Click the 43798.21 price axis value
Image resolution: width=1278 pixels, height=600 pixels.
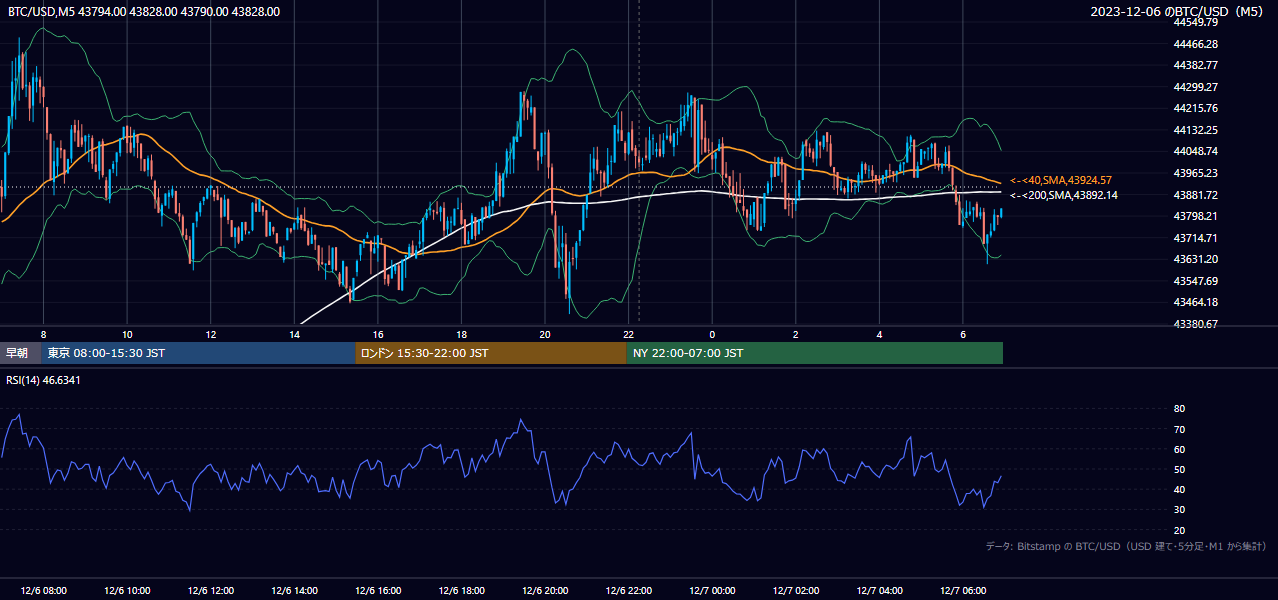[x=1196, y=216]
